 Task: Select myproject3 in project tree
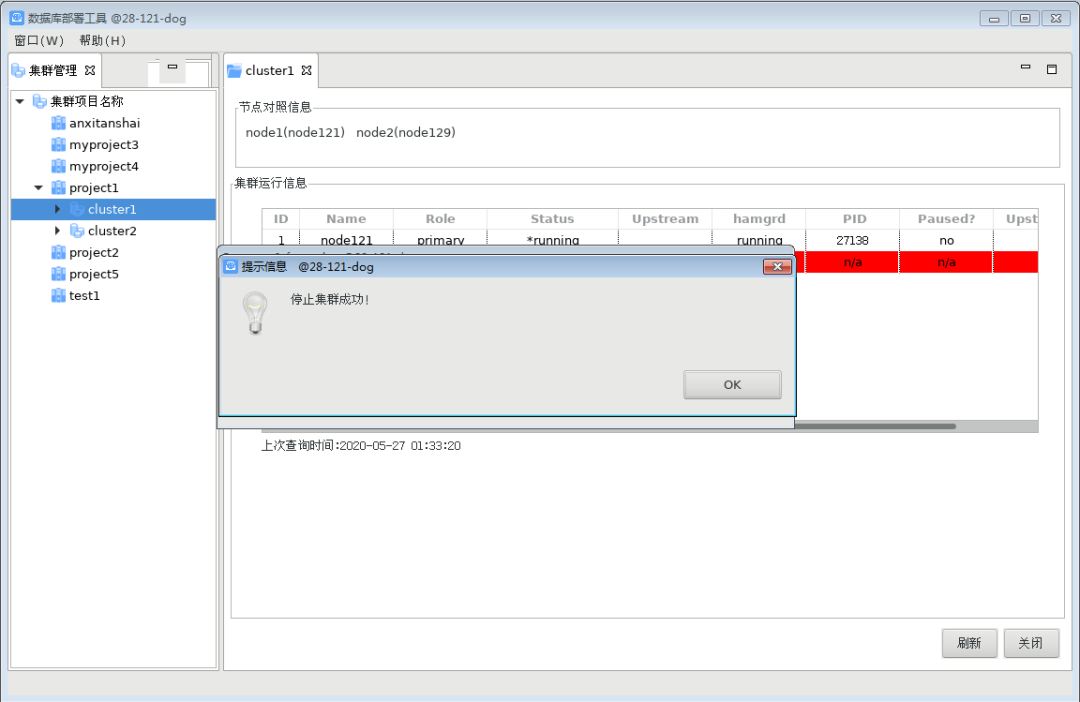[x=104, y=145]
